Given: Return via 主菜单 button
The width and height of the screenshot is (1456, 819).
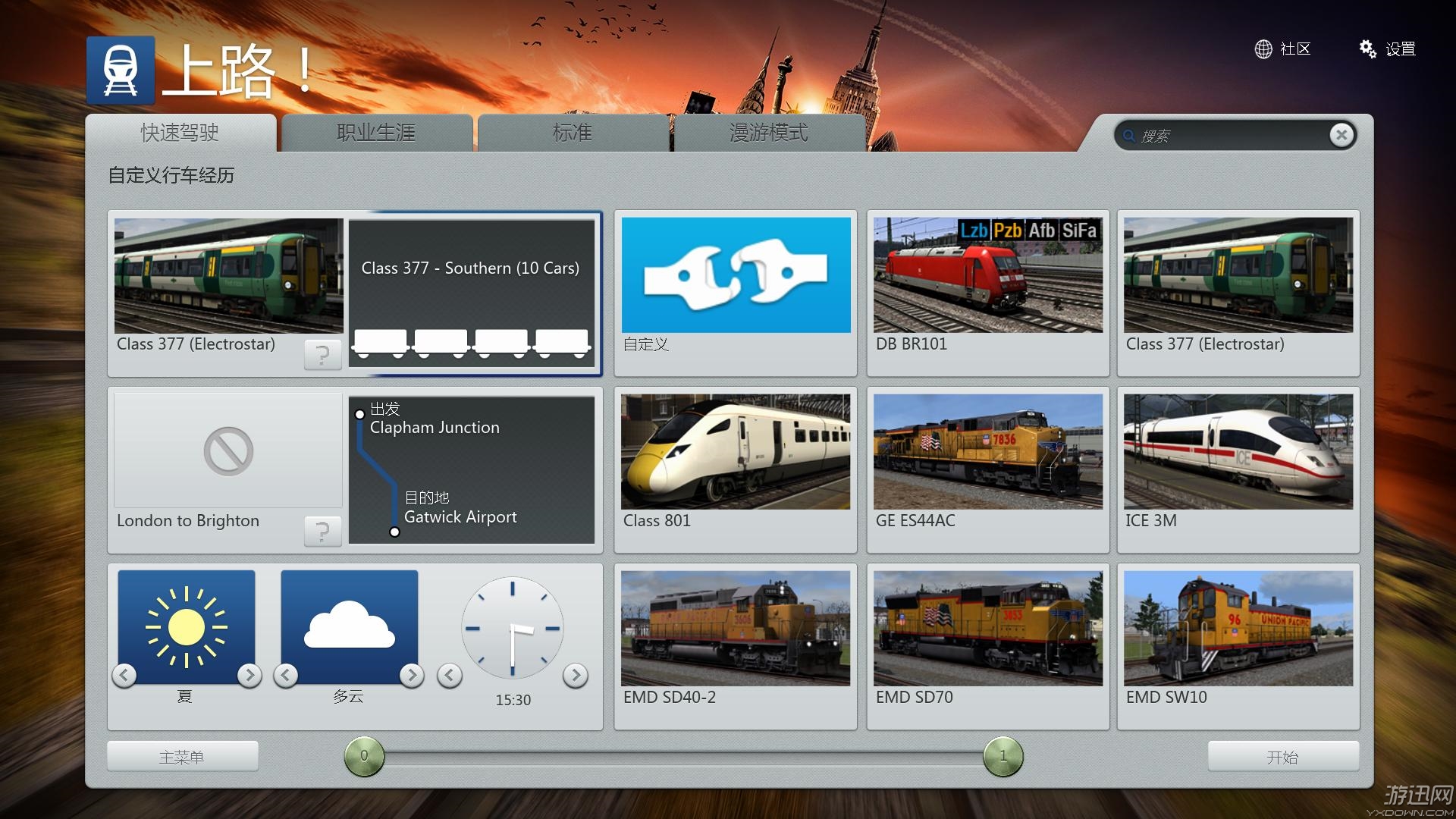Looking at the screenshot, I should [x=182, y=757].
